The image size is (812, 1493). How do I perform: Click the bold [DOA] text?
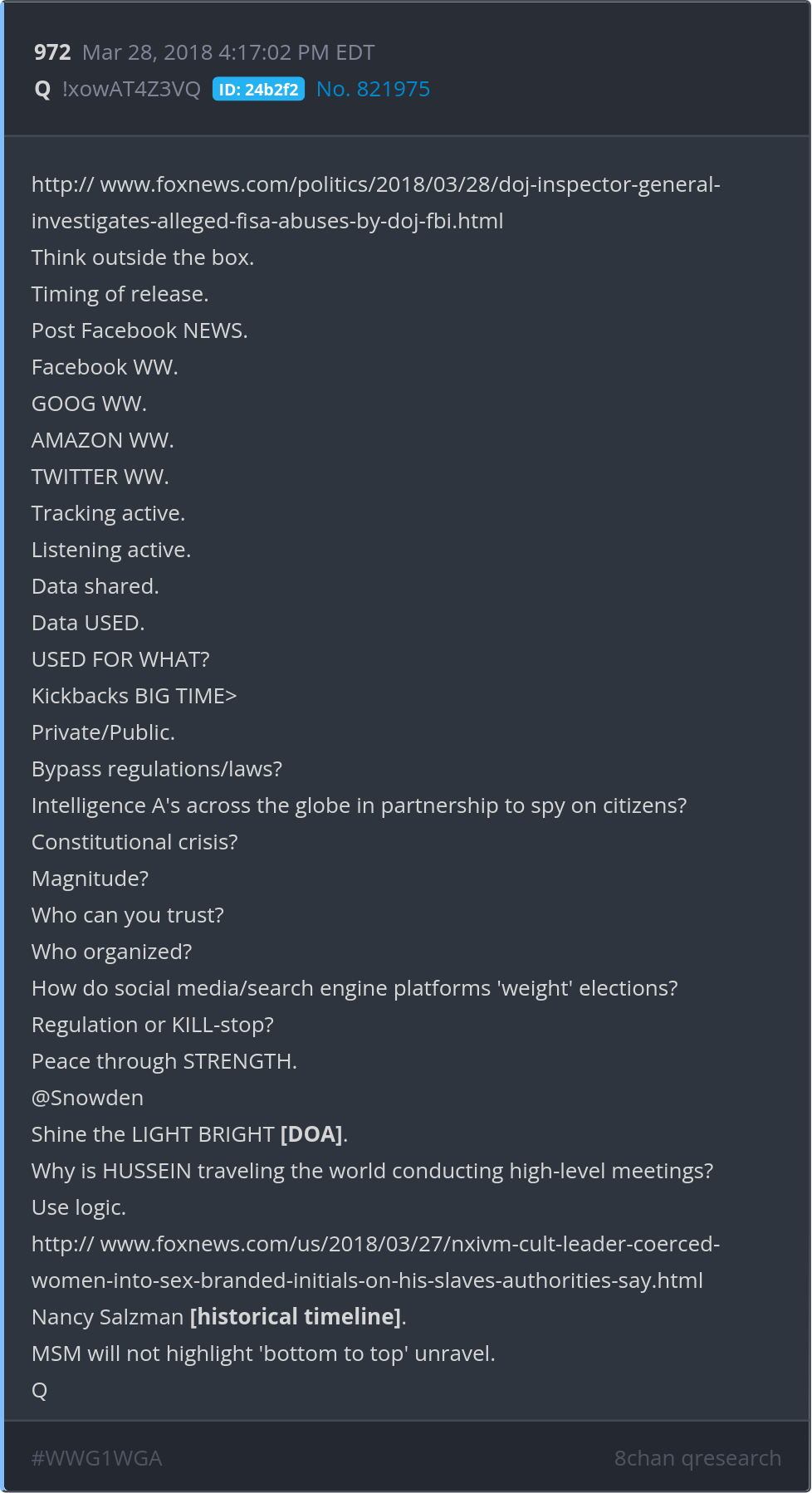tap(311, 1134)
